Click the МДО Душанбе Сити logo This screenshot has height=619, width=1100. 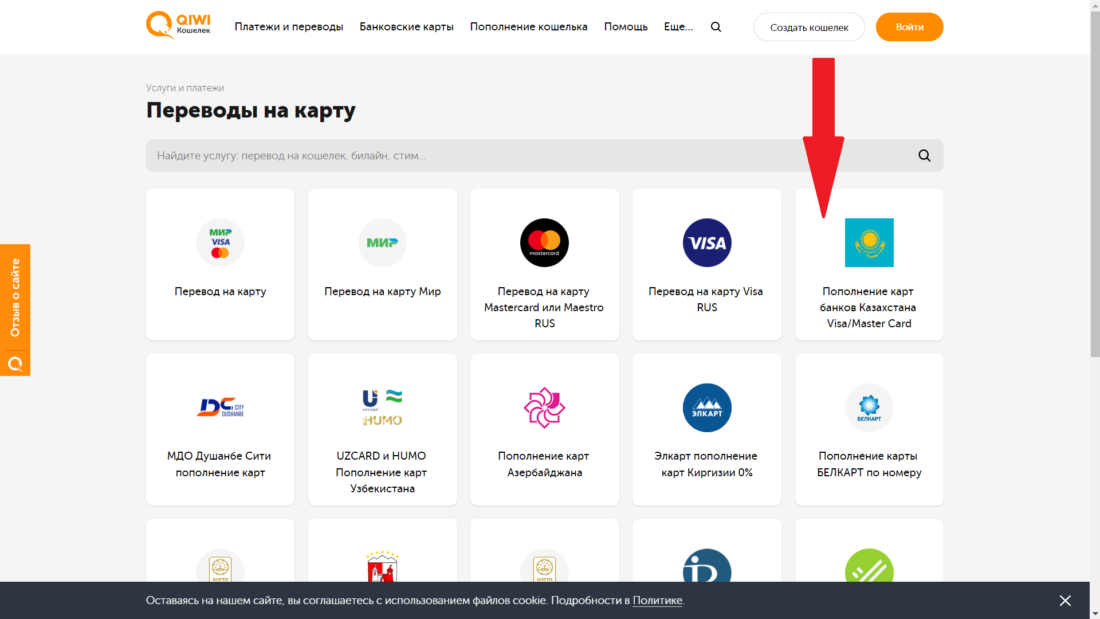tap(220, 407)
